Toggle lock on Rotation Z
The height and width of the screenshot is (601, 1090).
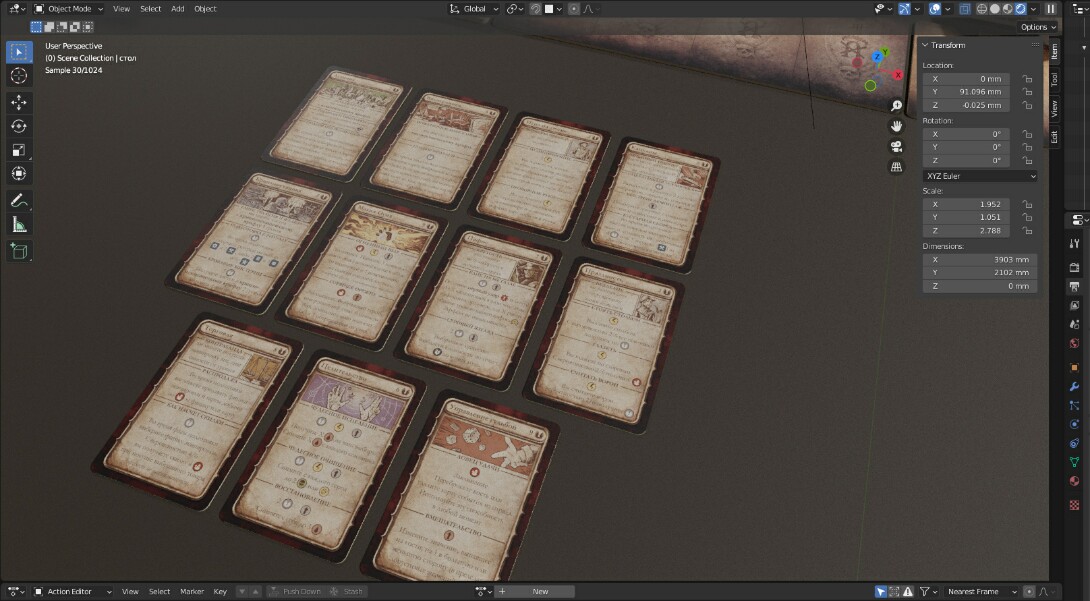point(1027,160)
